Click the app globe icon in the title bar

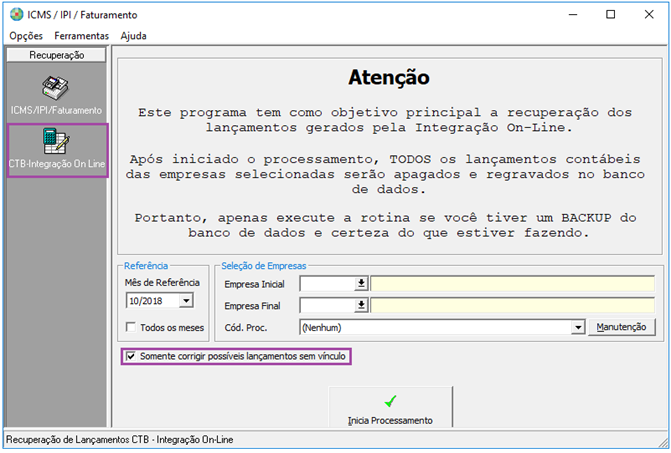coord(17,15)
